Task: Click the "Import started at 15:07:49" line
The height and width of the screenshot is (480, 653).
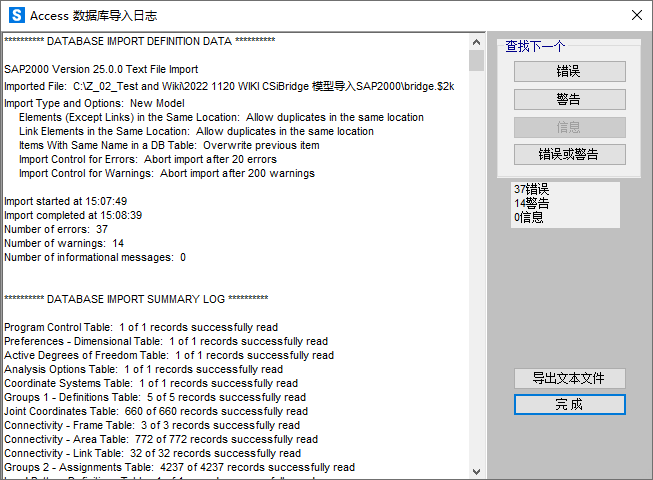Action: [65, 201]
